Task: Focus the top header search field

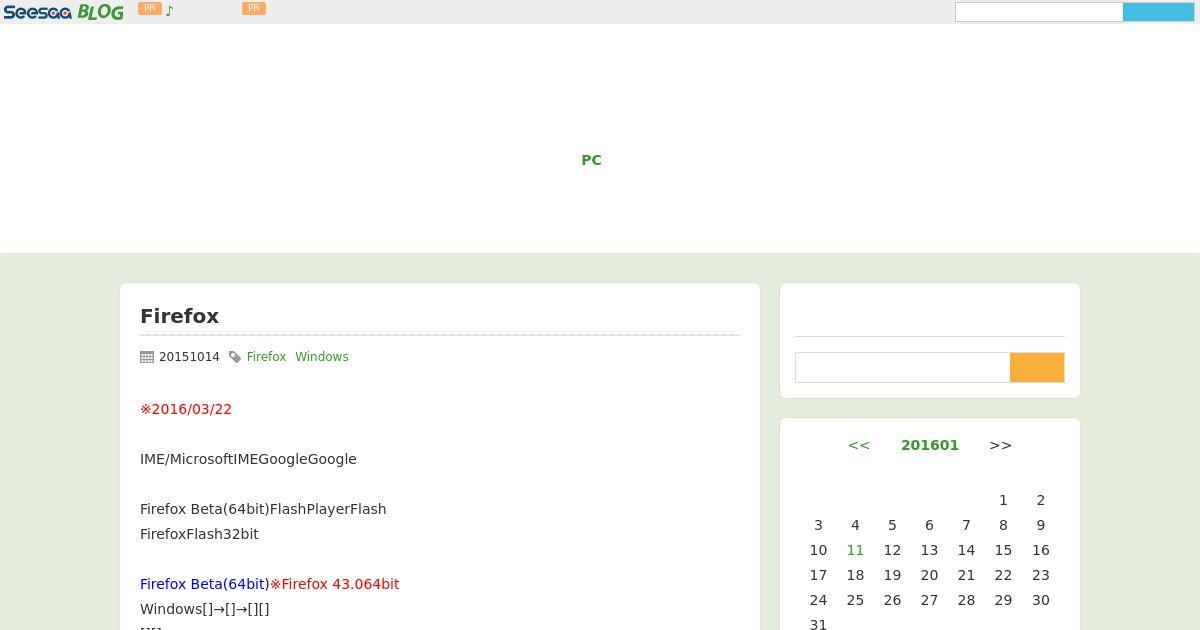Action: coord(1039,12)
